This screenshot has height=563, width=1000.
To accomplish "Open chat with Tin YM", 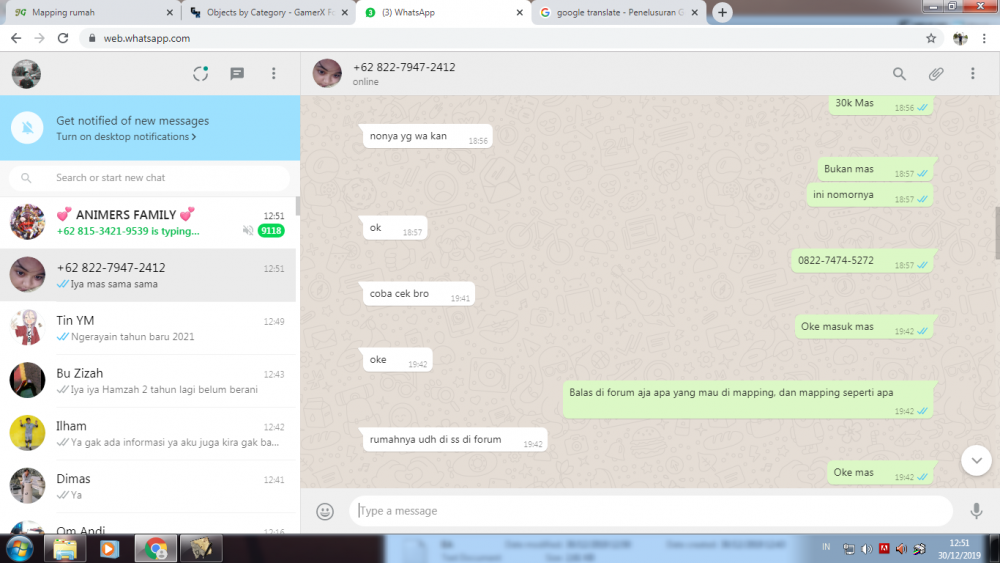I will click(x=148, y=328).
